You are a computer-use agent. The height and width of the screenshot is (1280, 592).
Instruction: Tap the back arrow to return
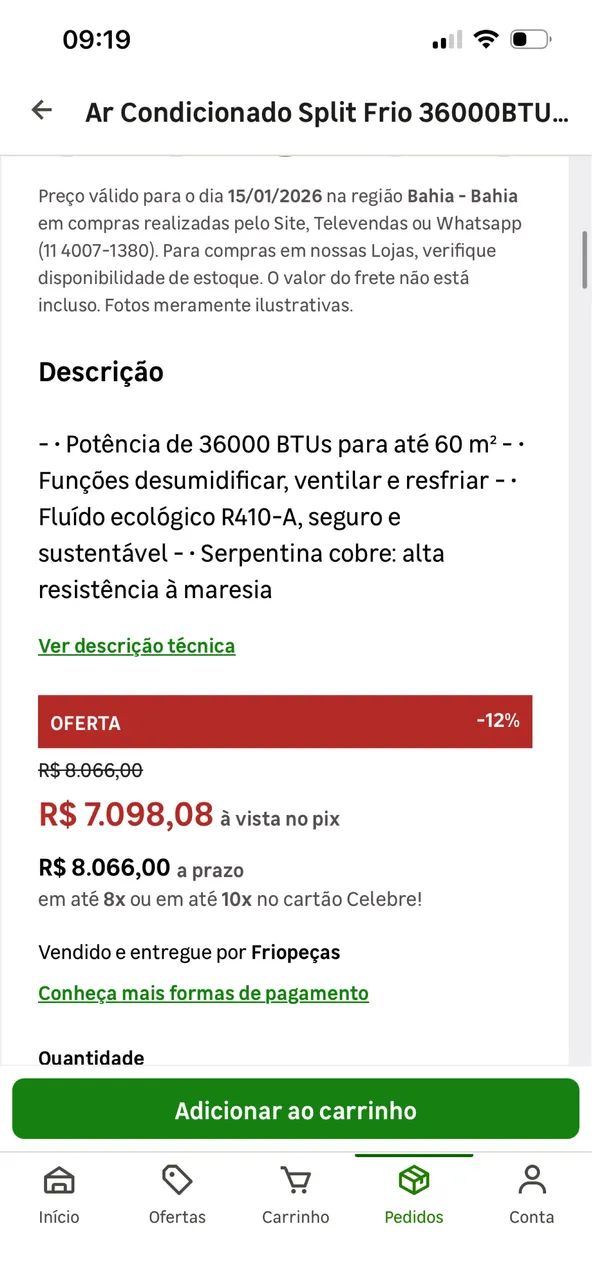tap(41, 111)
